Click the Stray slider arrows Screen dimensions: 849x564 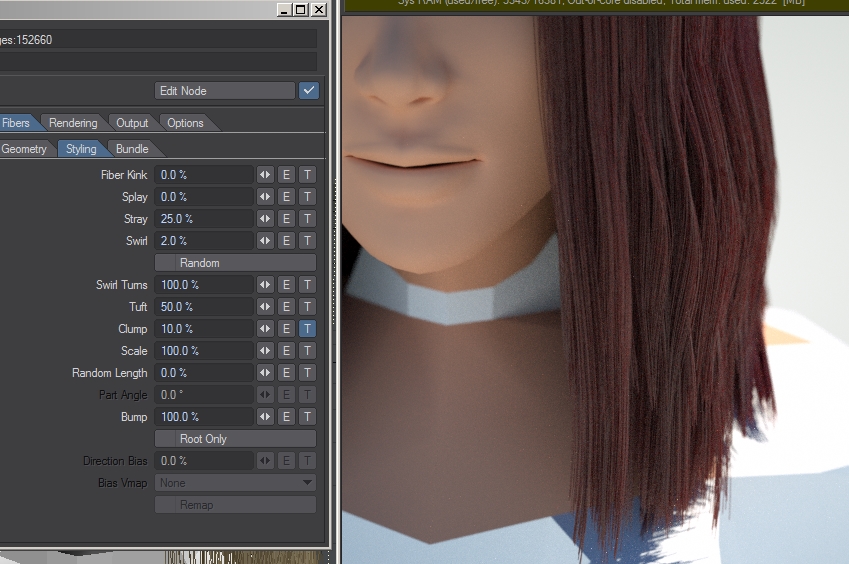click(x=265, y=219)
